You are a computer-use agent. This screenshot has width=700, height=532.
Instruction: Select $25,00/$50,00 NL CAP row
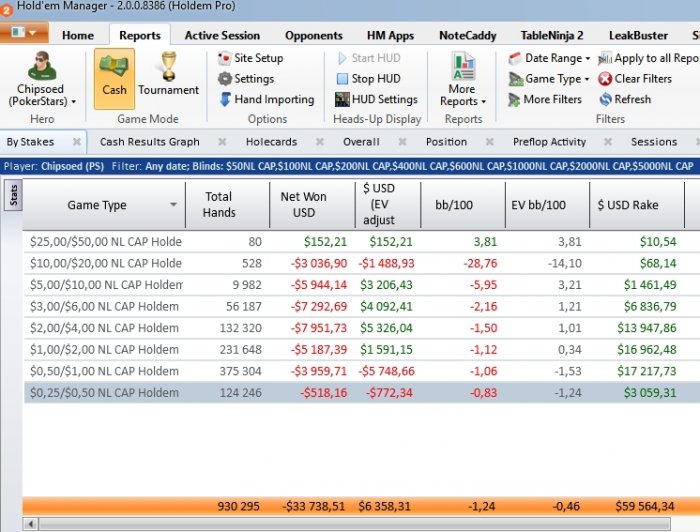coord(362,242)
